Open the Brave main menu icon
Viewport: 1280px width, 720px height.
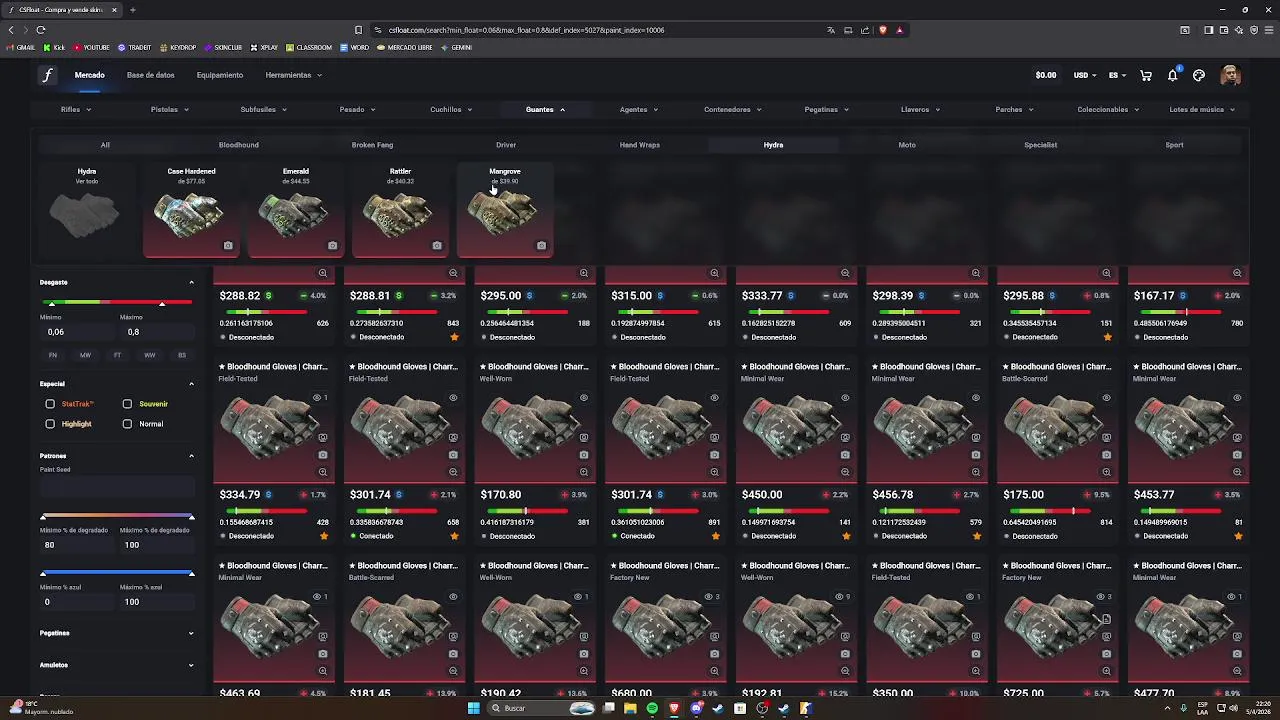[1267, 30]
